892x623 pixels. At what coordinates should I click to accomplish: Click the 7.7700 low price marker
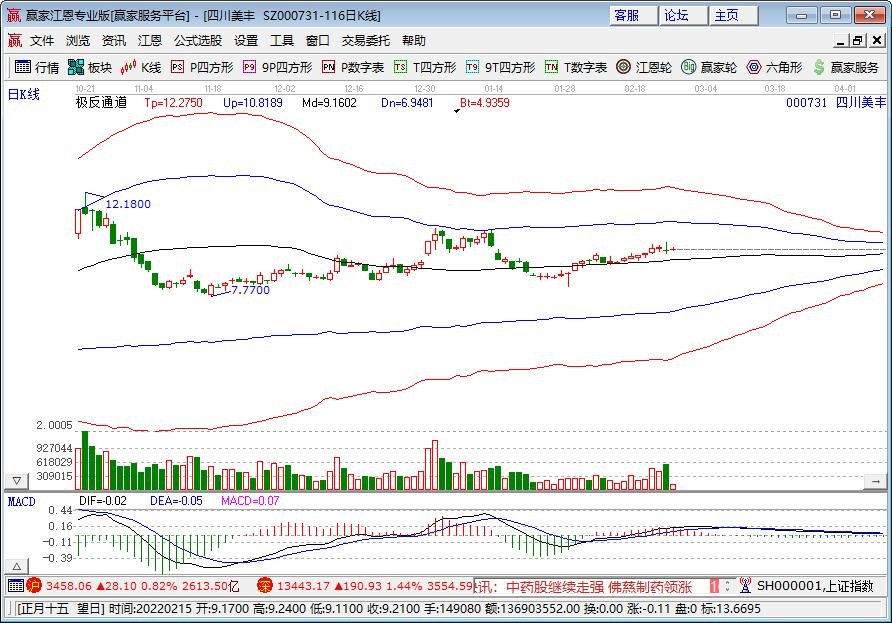[251, 290]
